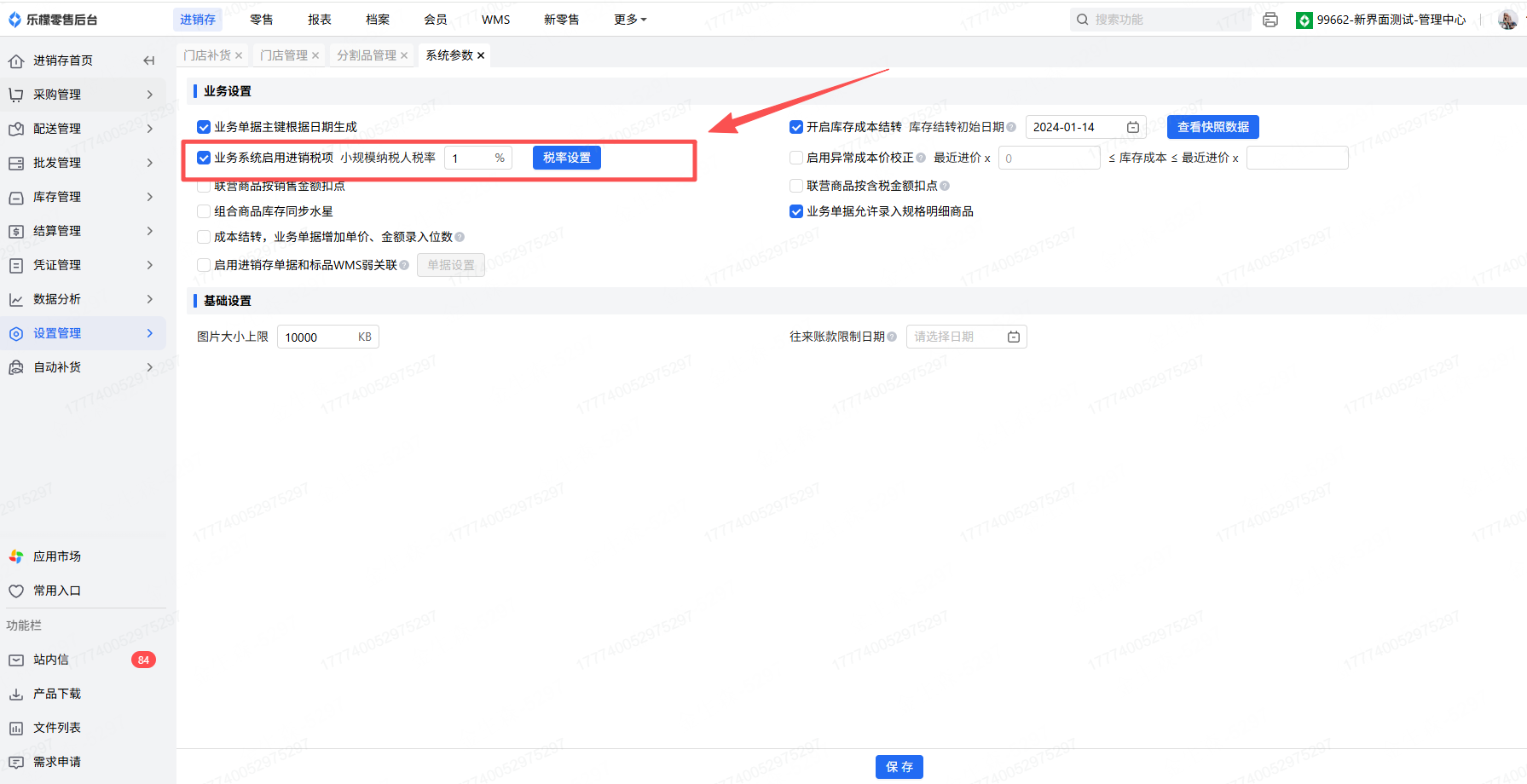1527x784 pixels.
Task: Click the 图片大小上限 input field
Action: point(328,337)
